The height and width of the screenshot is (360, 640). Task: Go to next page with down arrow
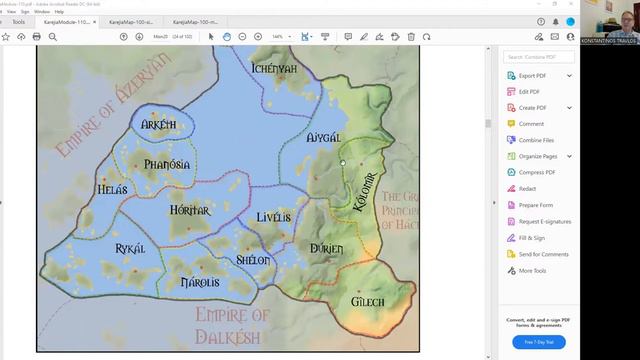pos(139,37)
